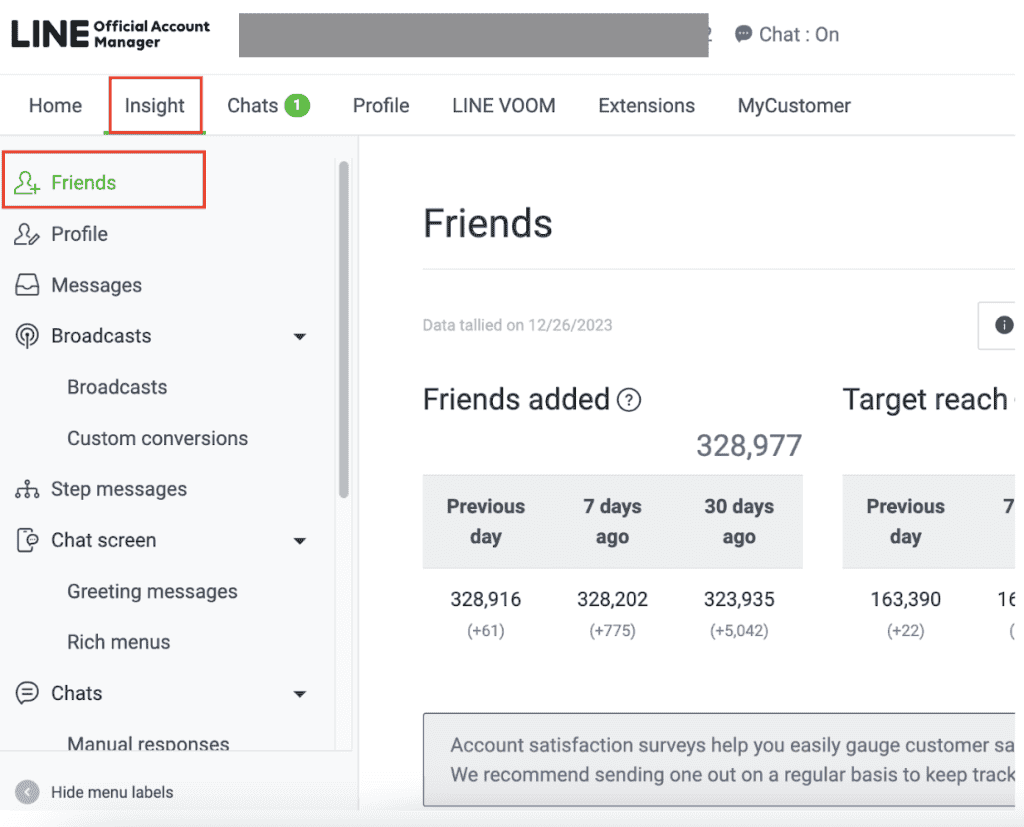Open Greeting messages under Chat screen
Image resolution: width=1024 pixels, height=827 pixels.
click(x=152, y=591)
